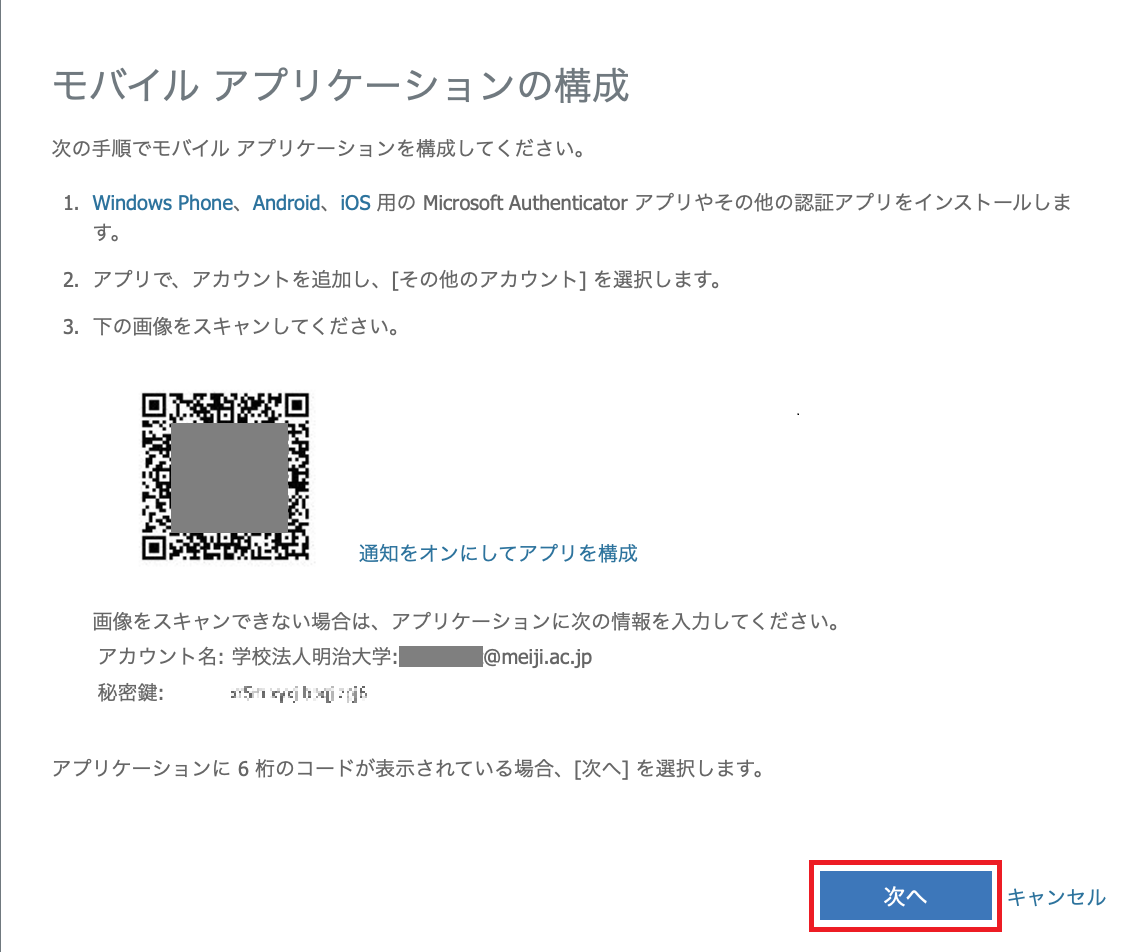Viewport: 1132px width, 952px height.
Task: Open the Windows Phone app link
Action: point(162,203)
